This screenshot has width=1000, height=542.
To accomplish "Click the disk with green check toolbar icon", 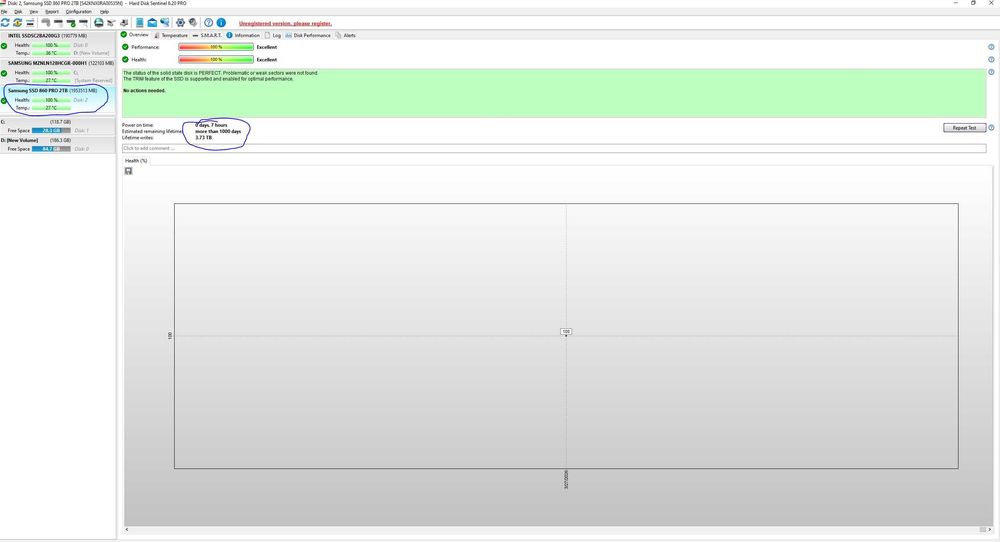I will pyautogui.click(x=71, y=23).
